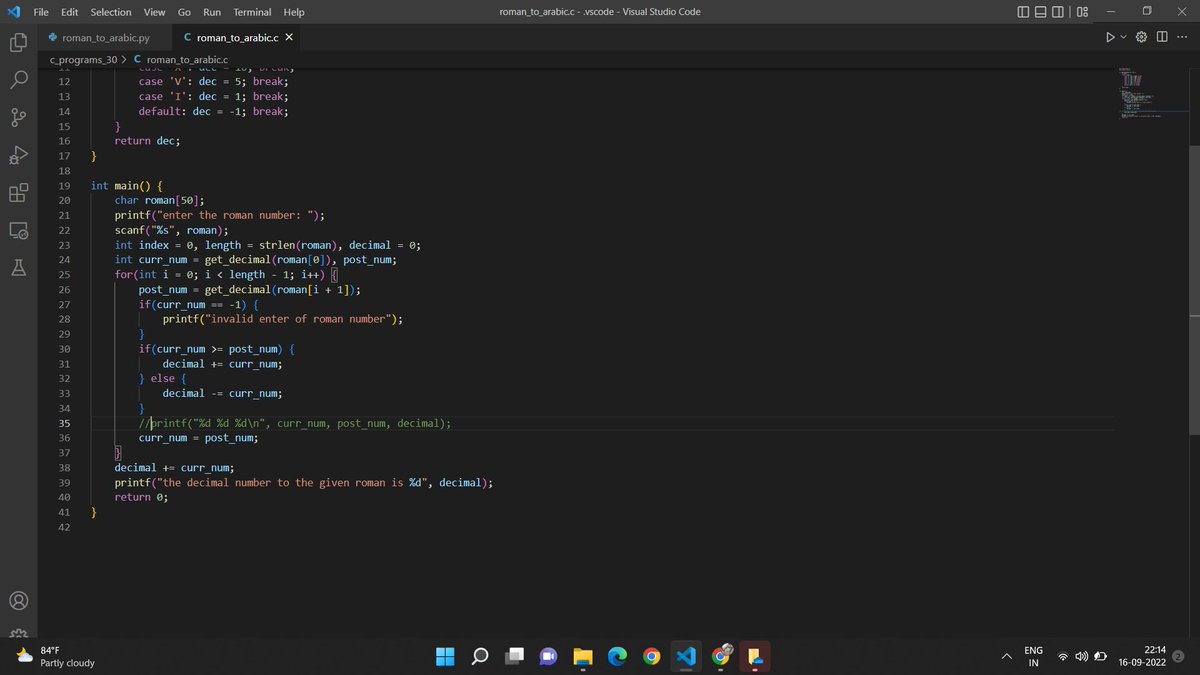
Task: Open File Explorer from taskbar
Action: [x=583, y=656]
